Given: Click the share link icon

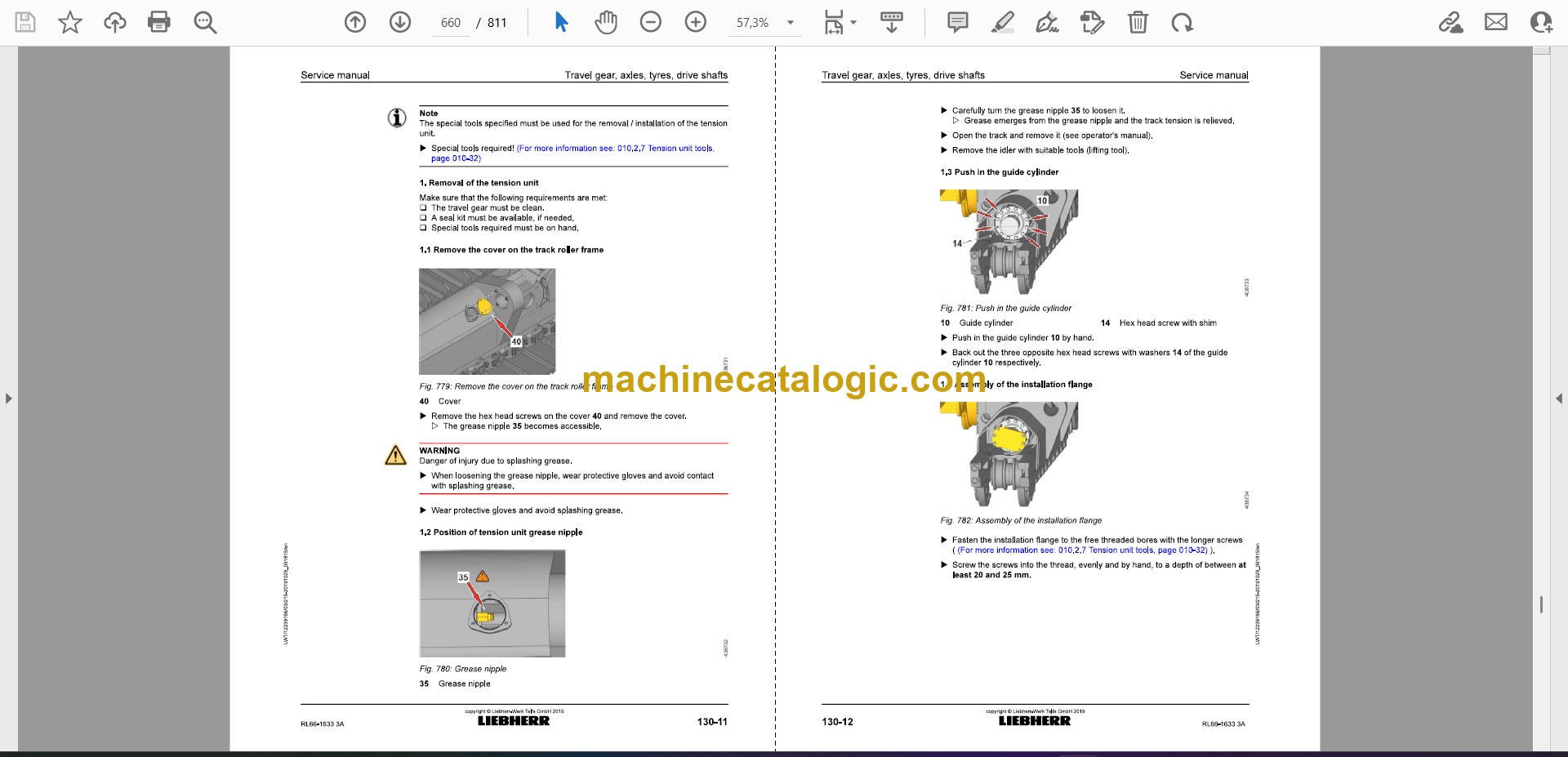Looking at the screenshot, I should point(1450,22).
